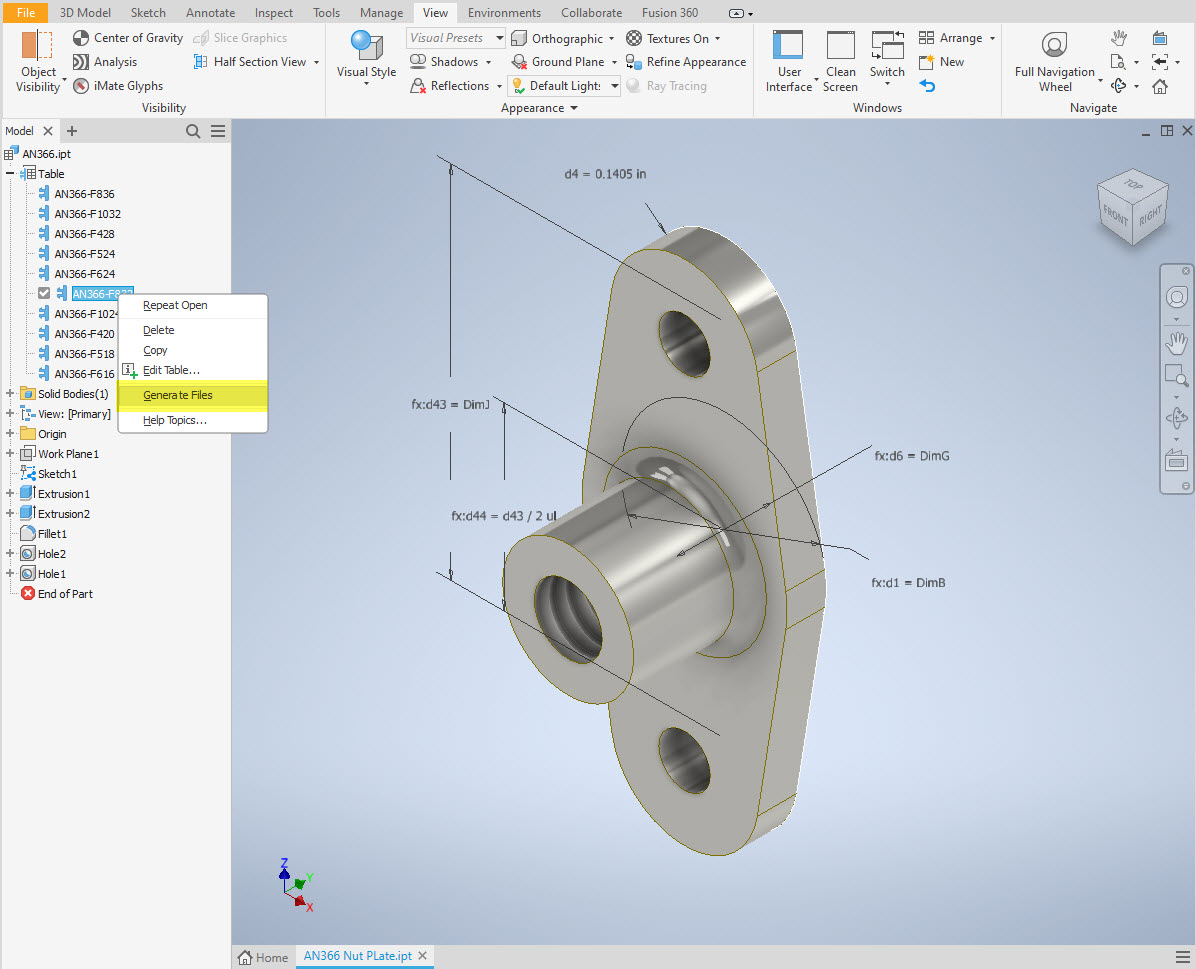Toggle Textures On setting
Screen dimensions: 1196x969
[x=634, y=38]
